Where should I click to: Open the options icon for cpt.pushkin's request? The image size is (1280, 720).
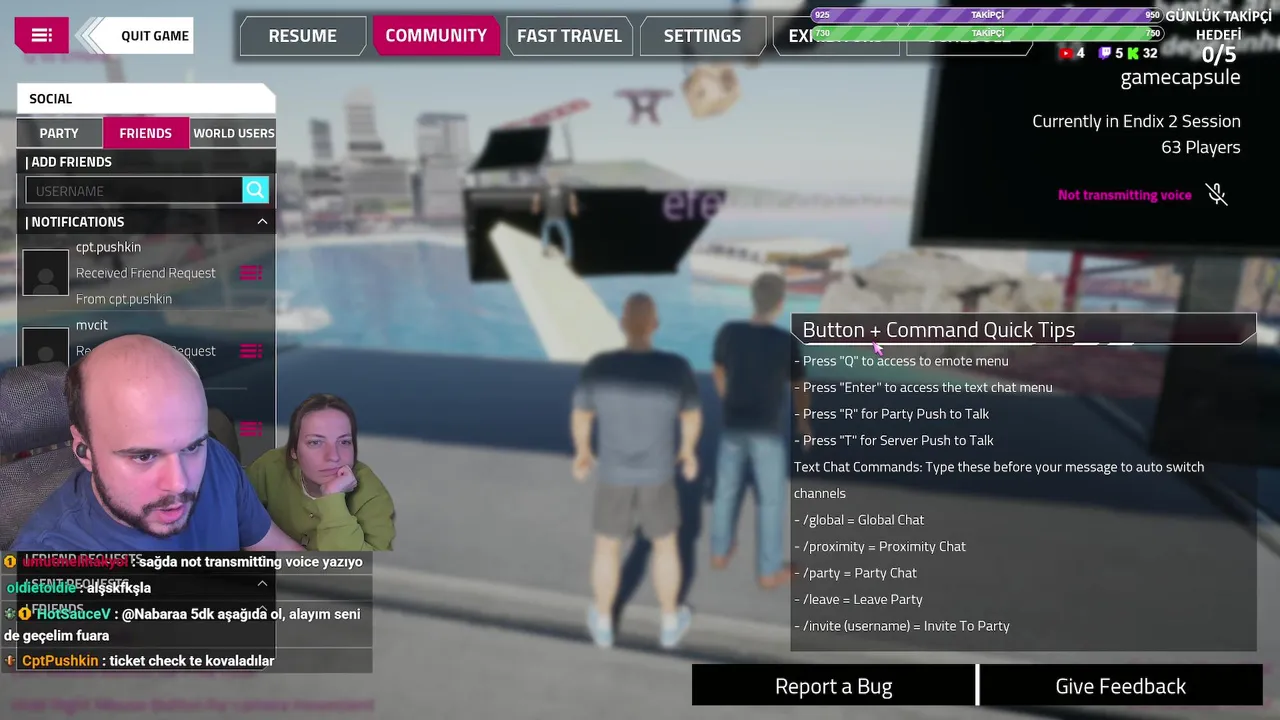pyautogui.click(x=251, y=273)
